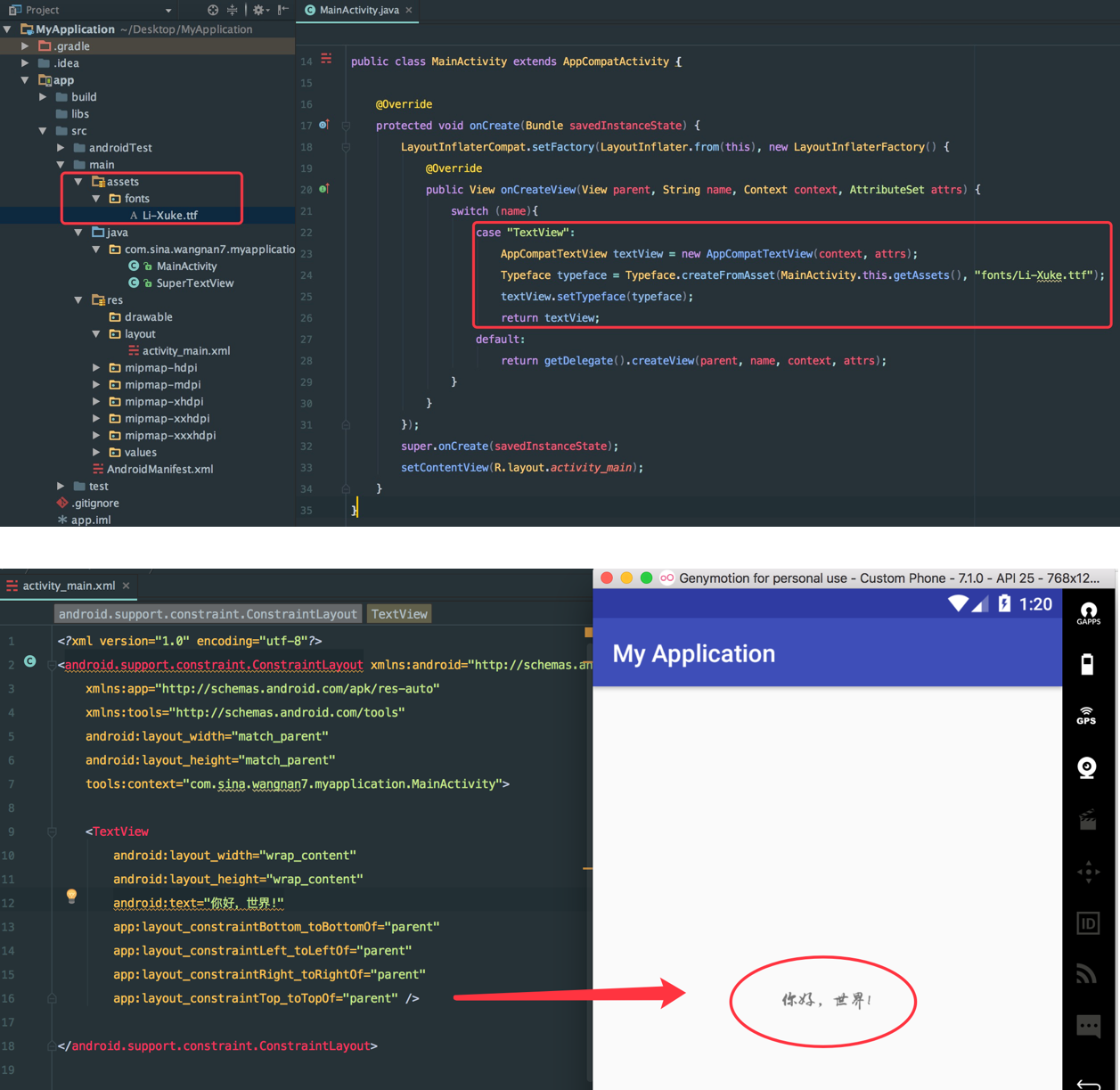Click the 你好，世界 text in emulator
This screenshot has height=1090, width=1120.
pyautogui.click(x=826, y=1000)
